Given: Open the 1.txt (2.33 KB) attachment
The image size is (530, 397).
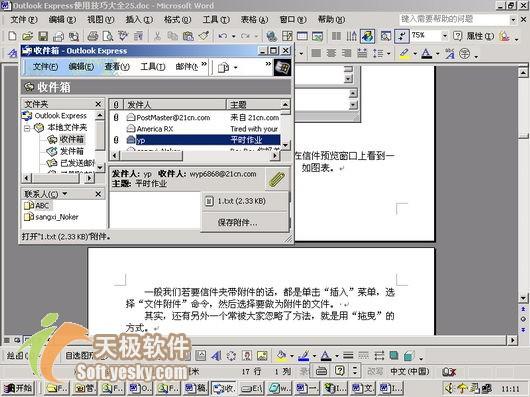Looking at the screenshot, I should 242,201.
